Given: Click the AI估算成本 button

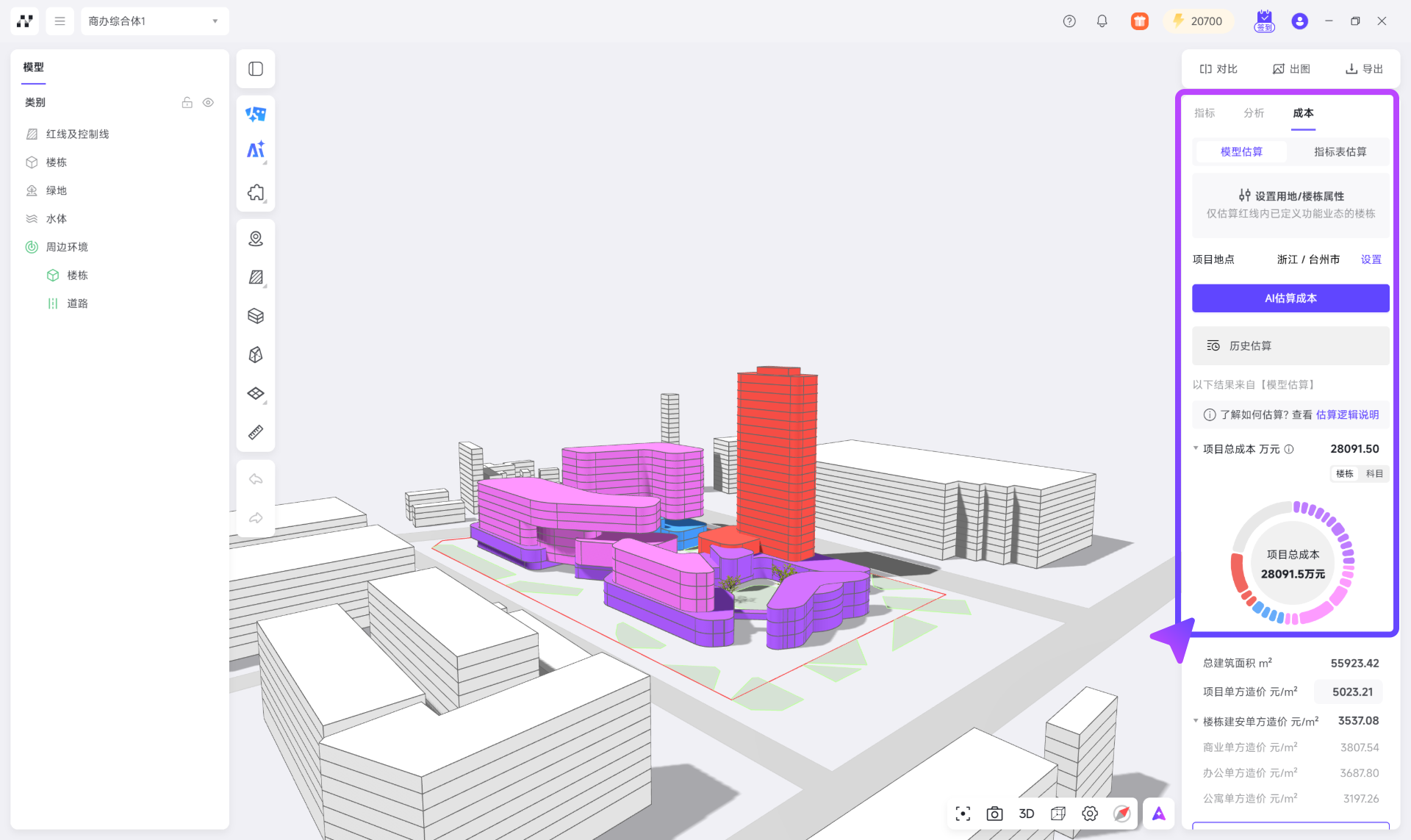Looking at the screenshot, I should tap(1290, 298).
